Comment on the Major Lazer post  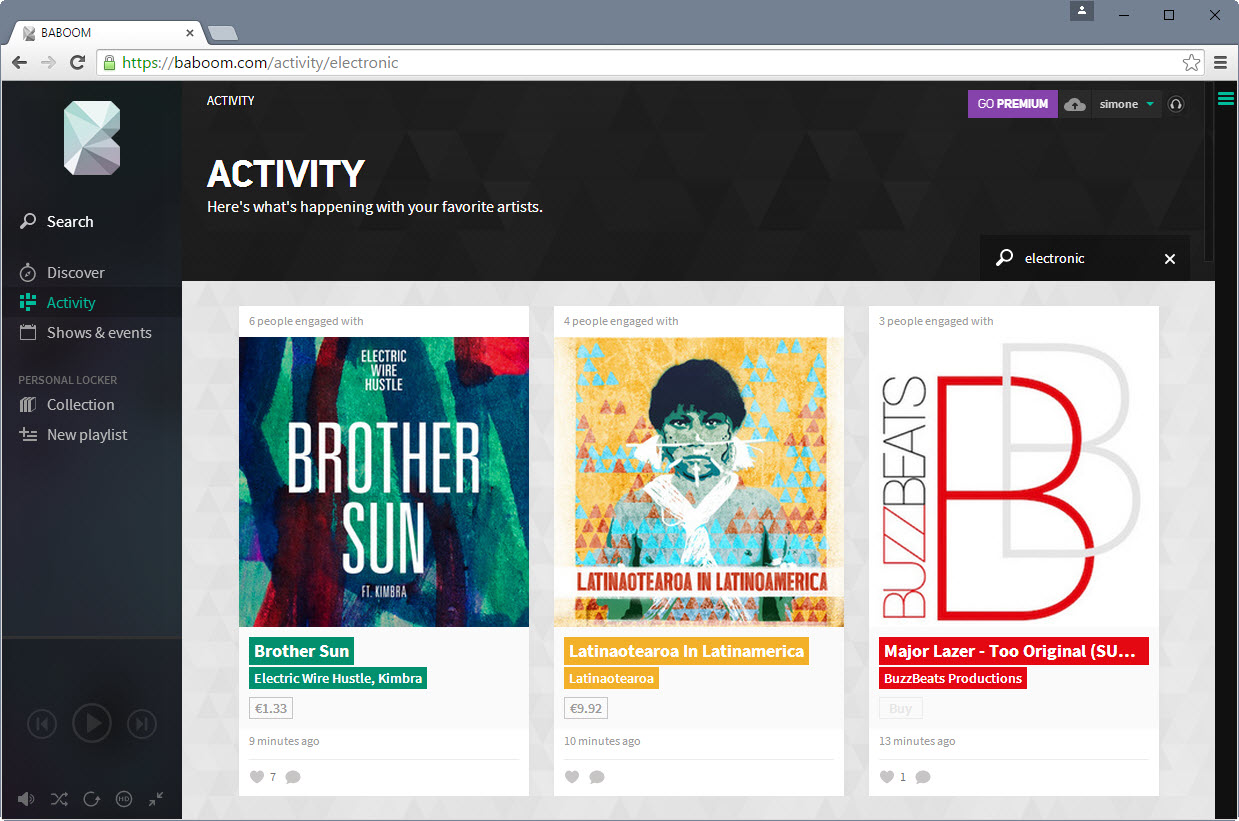click(923, 777)
